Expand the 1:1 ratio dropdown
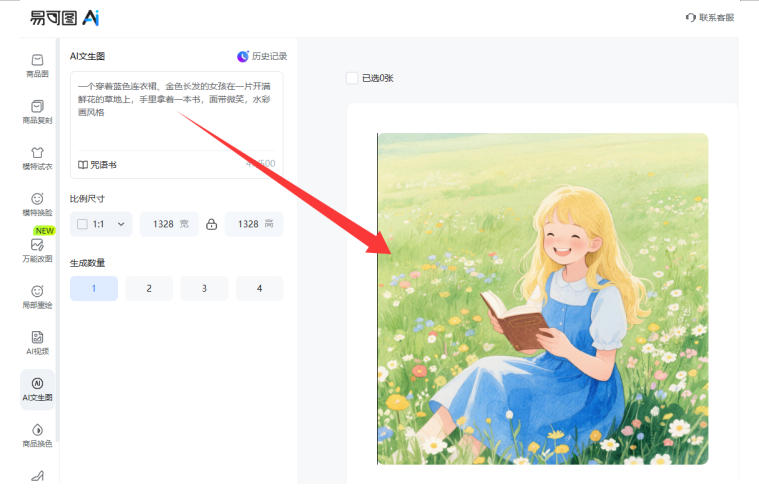The width and height of the screenshot is (759, 501). pos(101,224)
